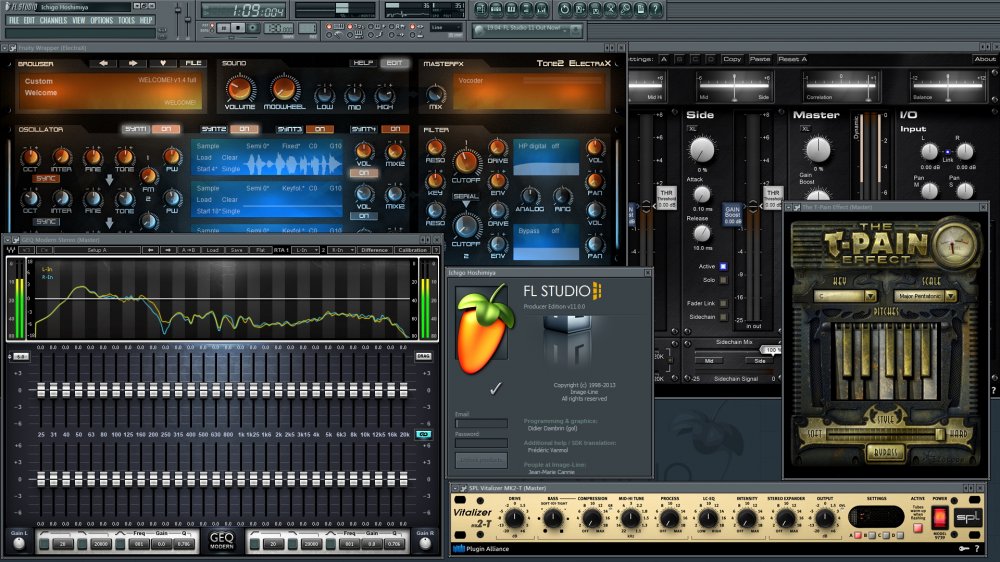Click the BYPASS button in T-Pain Effect
Screen dimensions: 1000x562
pos(885,452)
